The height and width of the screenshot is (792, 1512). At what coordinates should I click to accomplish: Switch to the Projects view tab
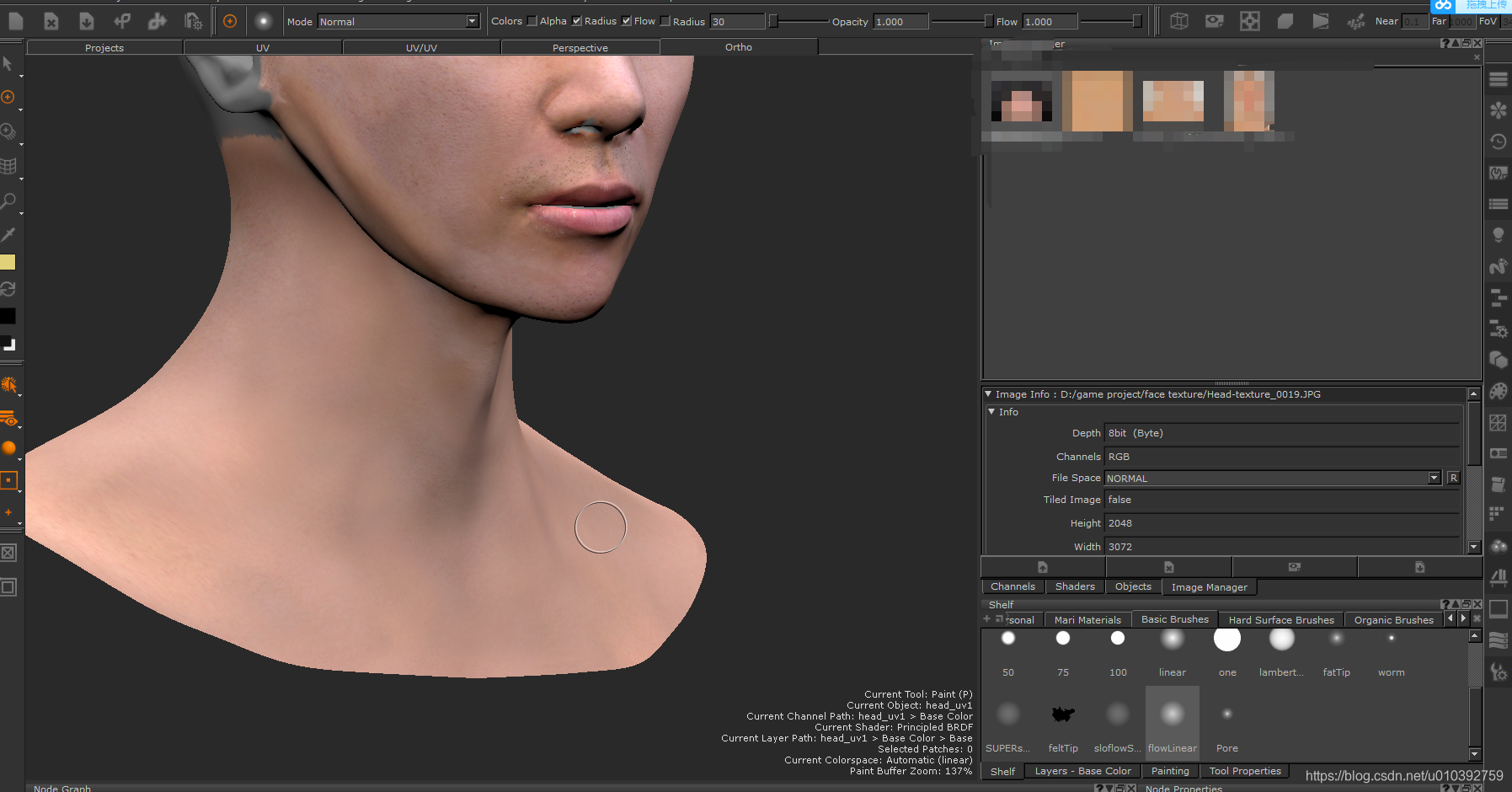(x=104, y=48)
